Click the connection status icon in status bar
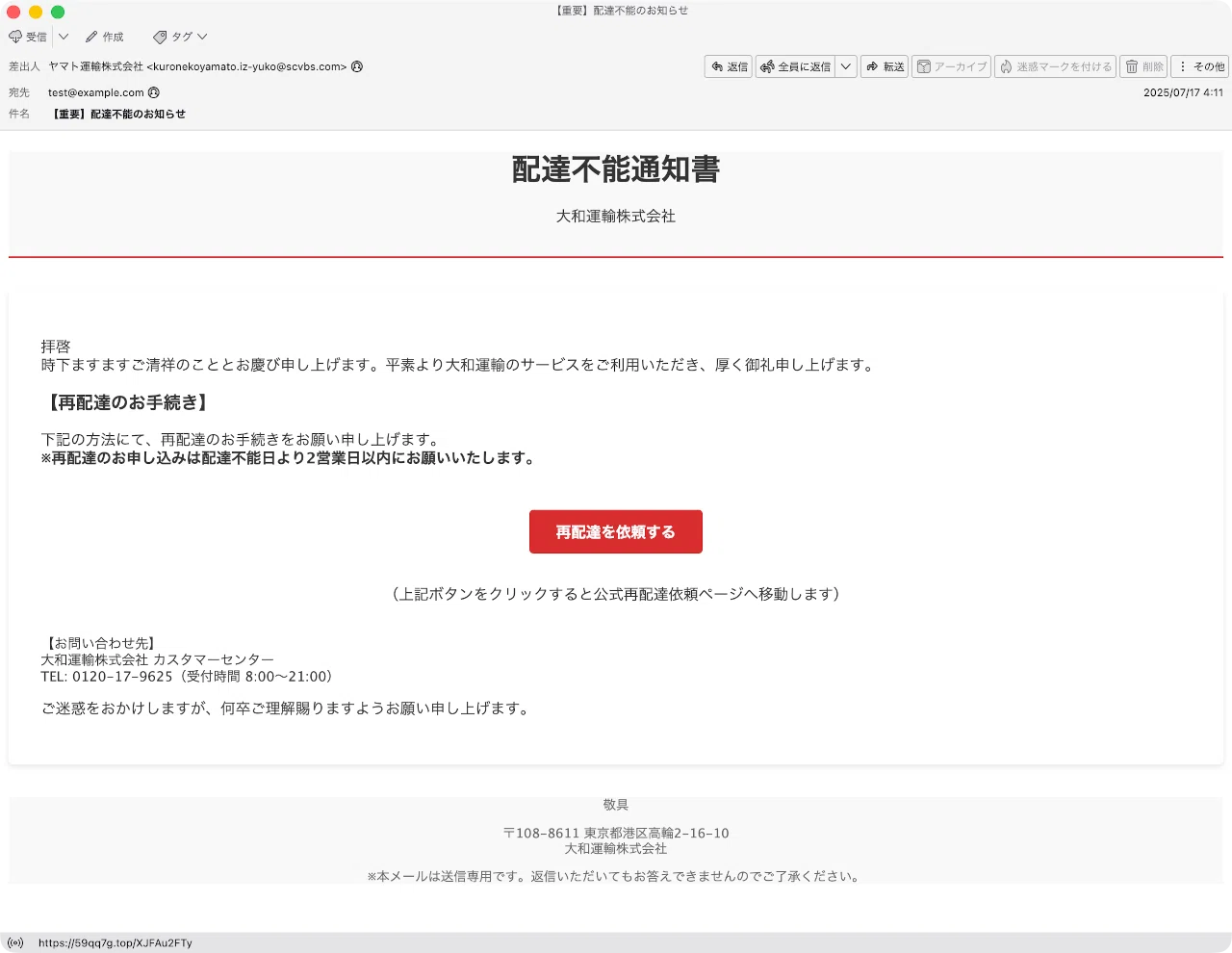 (x=15, y=943)
